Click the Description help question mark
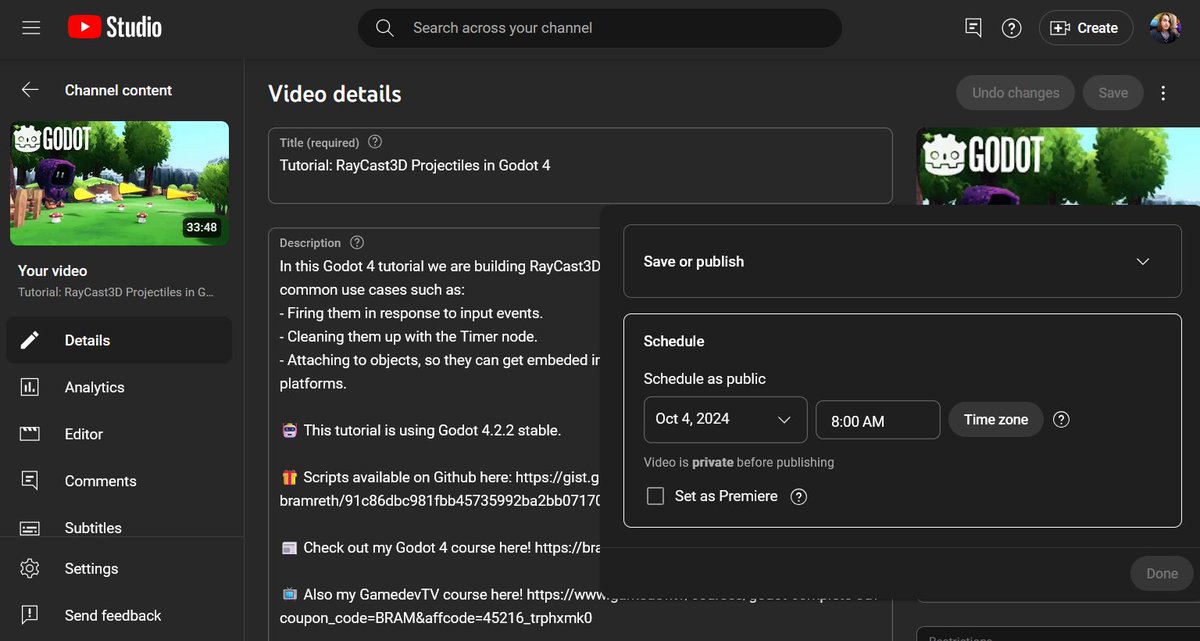The height and width of the screenshot is (641, 1200). click(x=357, y=242)
